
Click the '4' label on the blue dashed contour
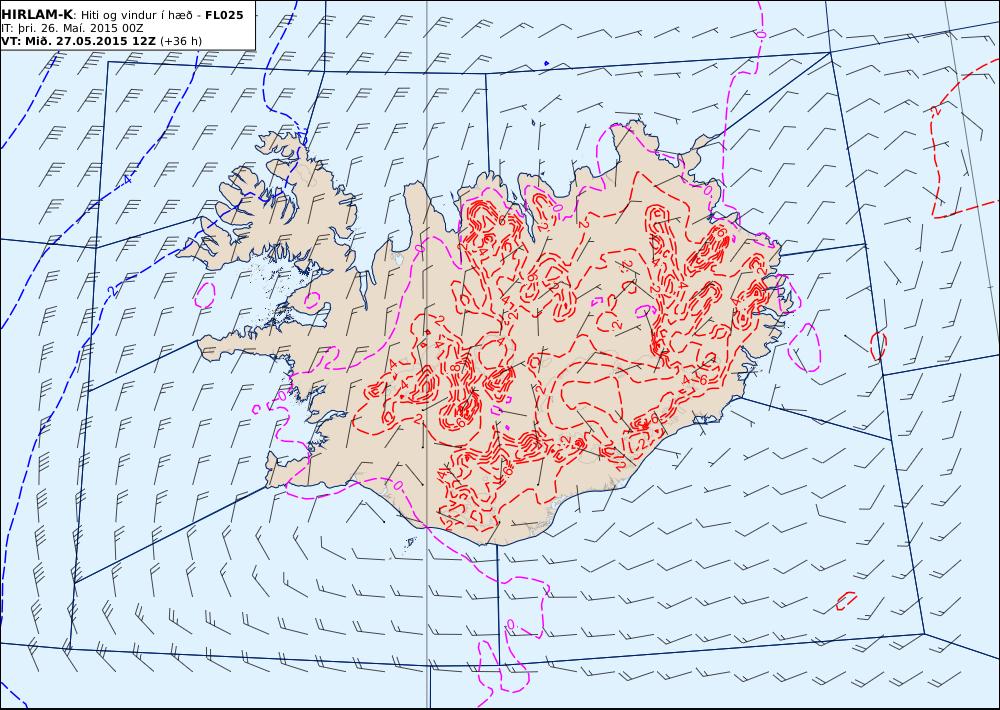coord(128,180)
